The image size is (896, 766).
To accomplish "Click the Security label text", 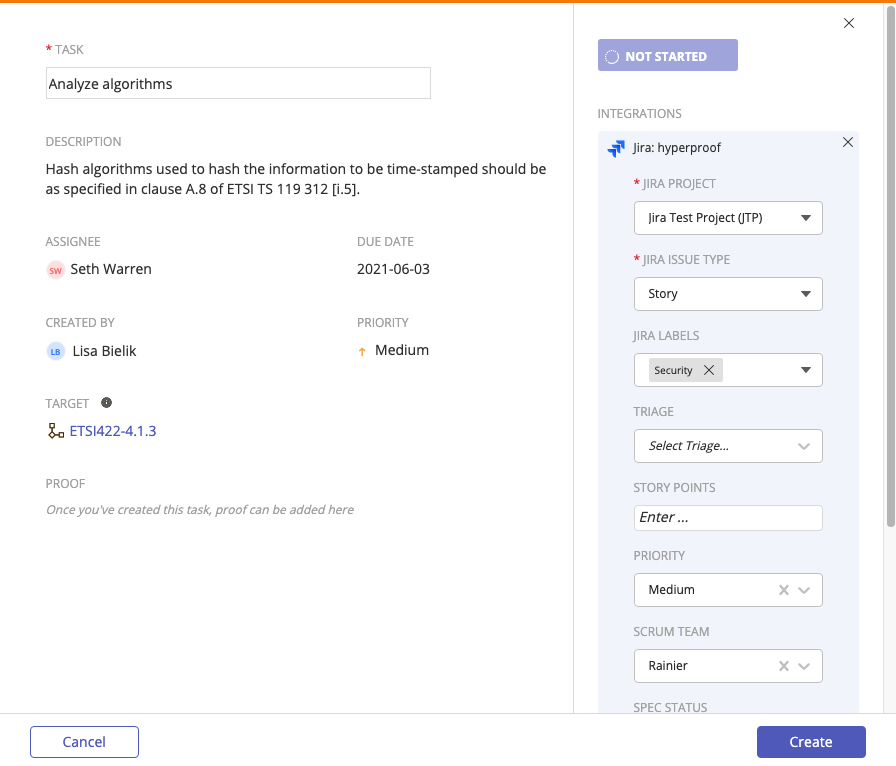I will click(673, 370).
